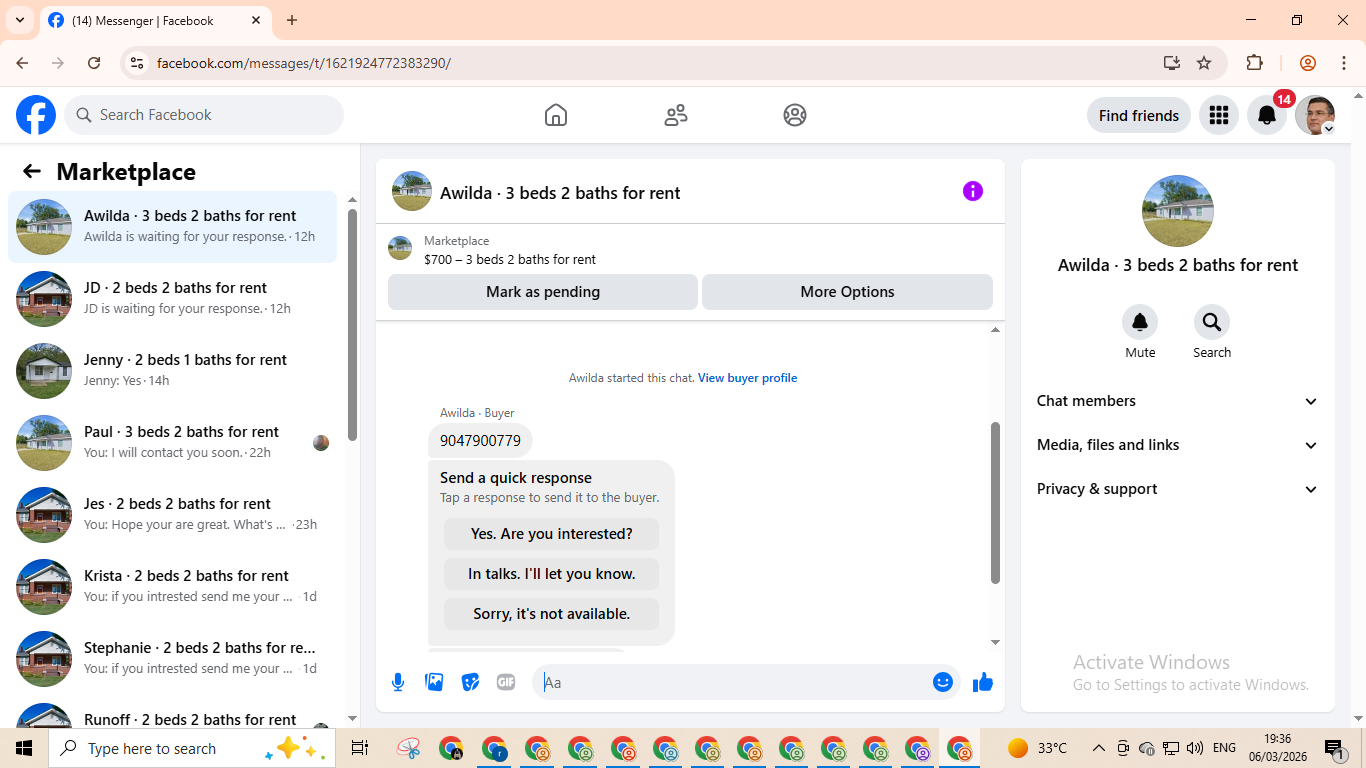Viewport: 1366px width, 768px height.
Task: Open conversation information purple icon
Action: tap(973, 191)
